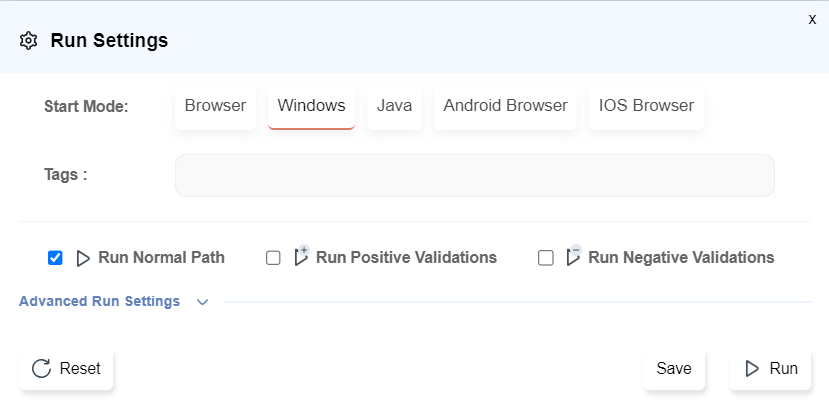
Task: Click the circular arrow Reset icon
Action: coord(42,368)
